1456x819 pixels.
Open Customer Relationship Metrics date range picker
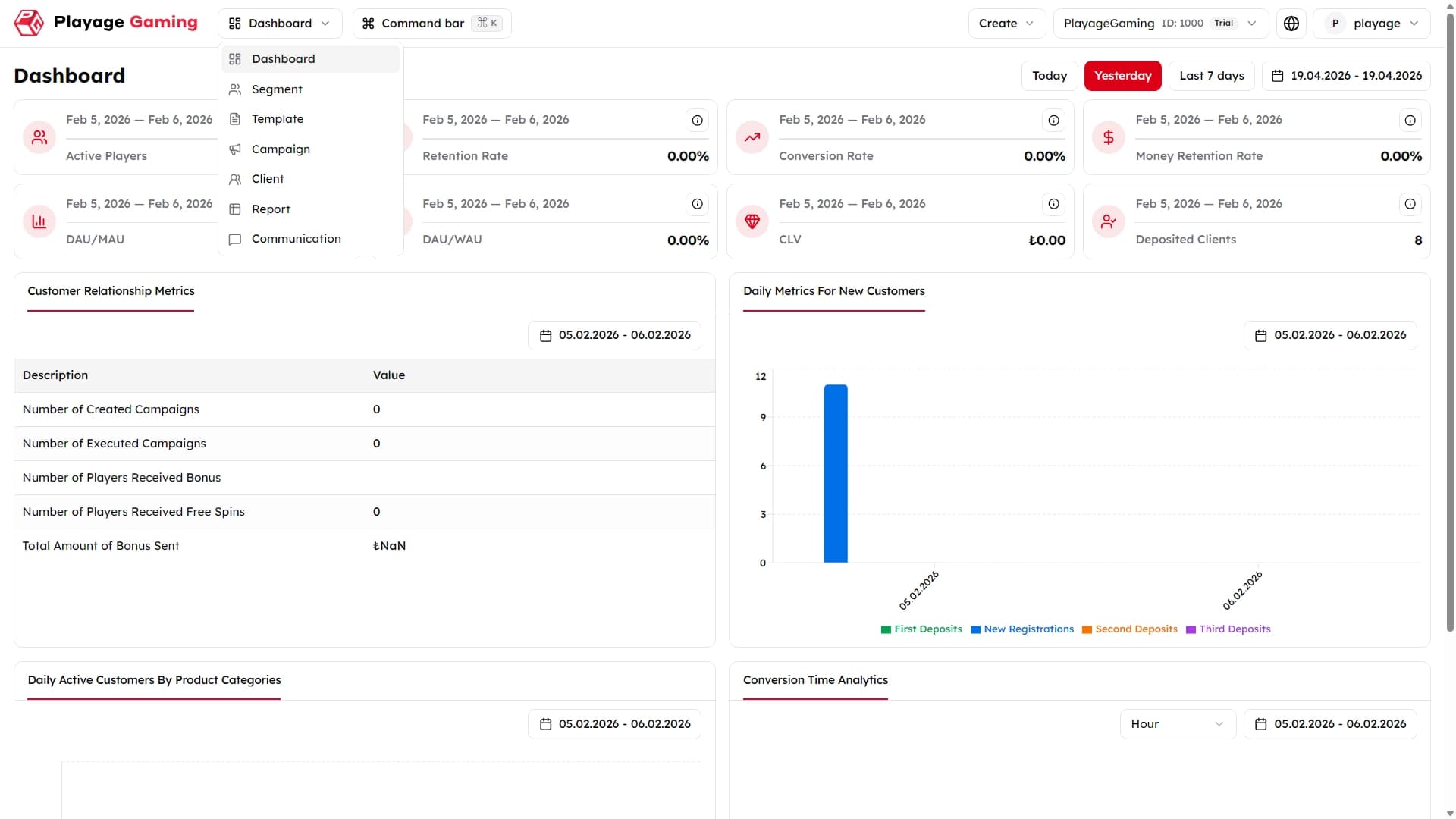614,335
